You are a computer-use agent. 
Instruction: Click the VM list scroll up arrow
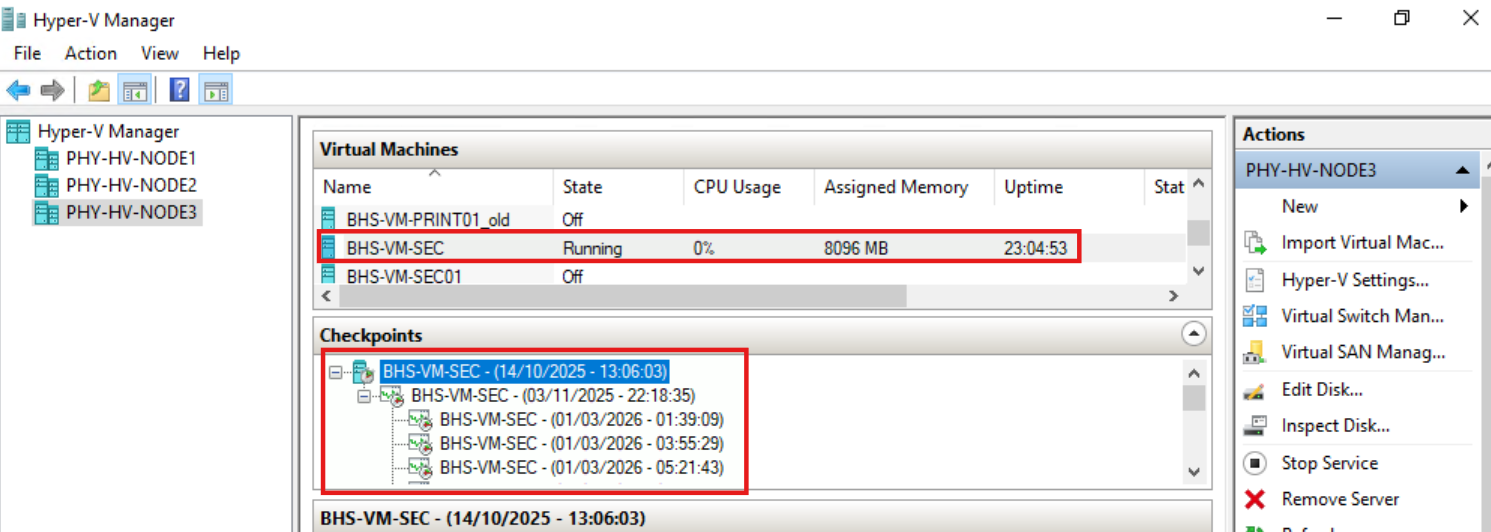tap(1198, 186)
